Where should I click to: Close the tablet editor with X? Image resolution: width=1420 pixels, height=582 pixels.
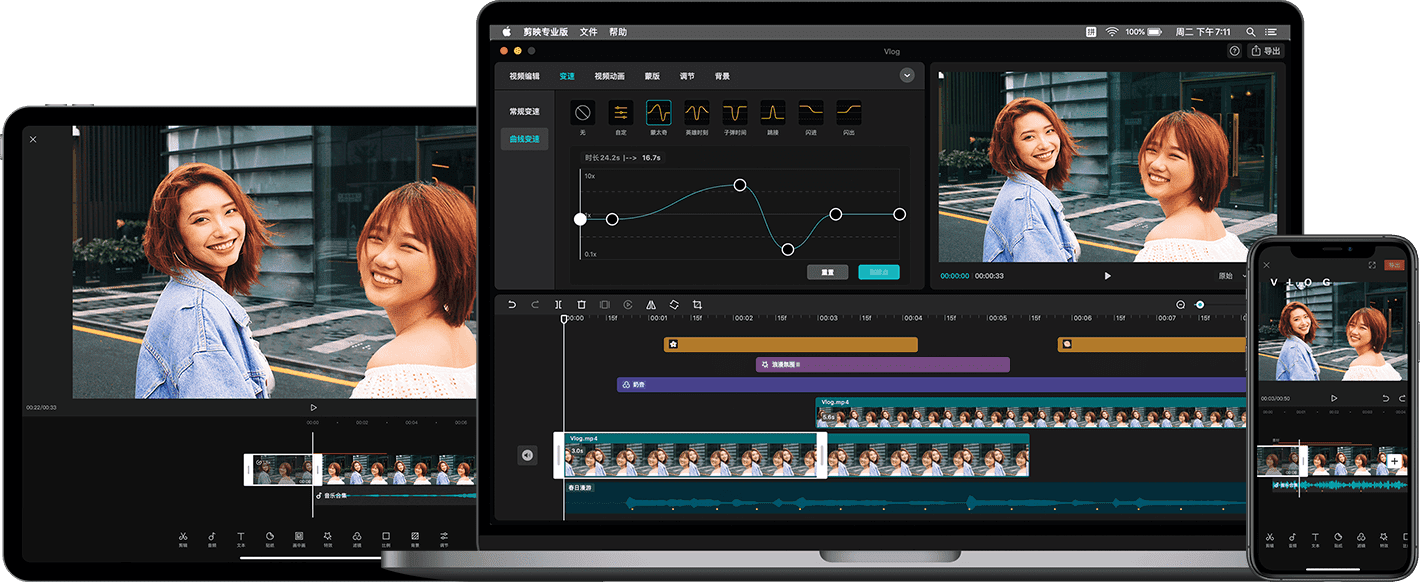33,139
